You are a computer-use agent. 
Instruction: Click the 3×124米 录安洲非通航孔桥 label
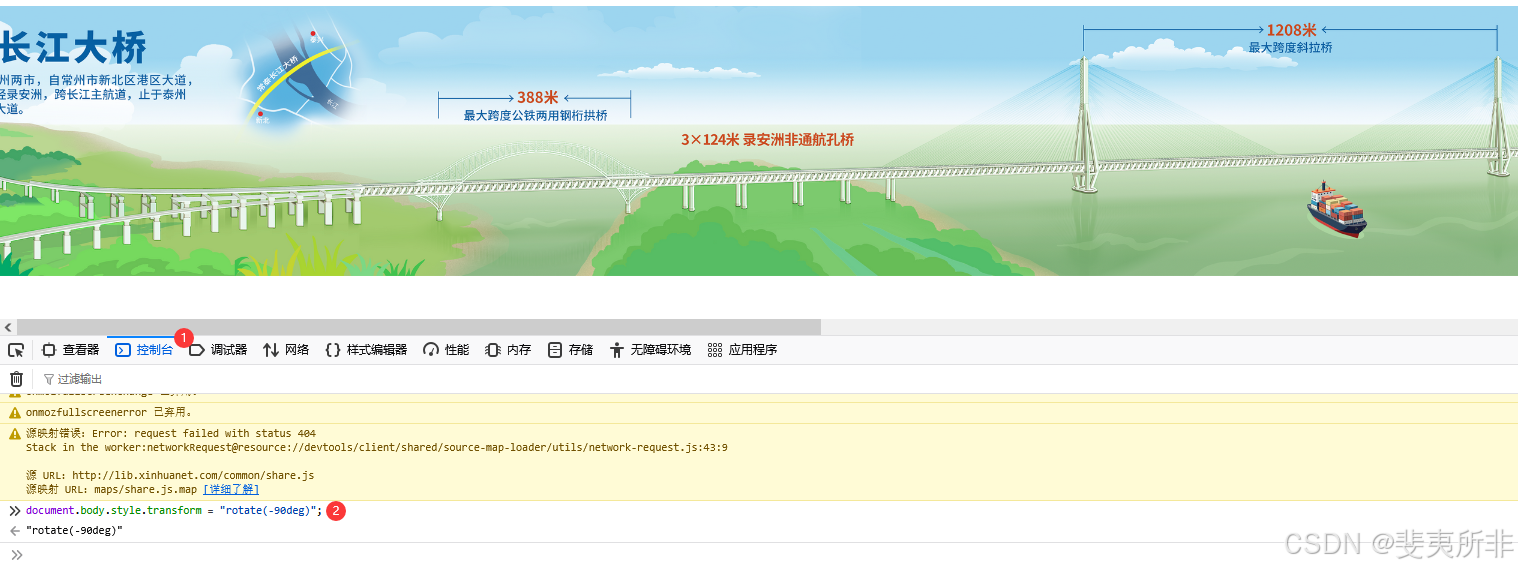(767, 140)
